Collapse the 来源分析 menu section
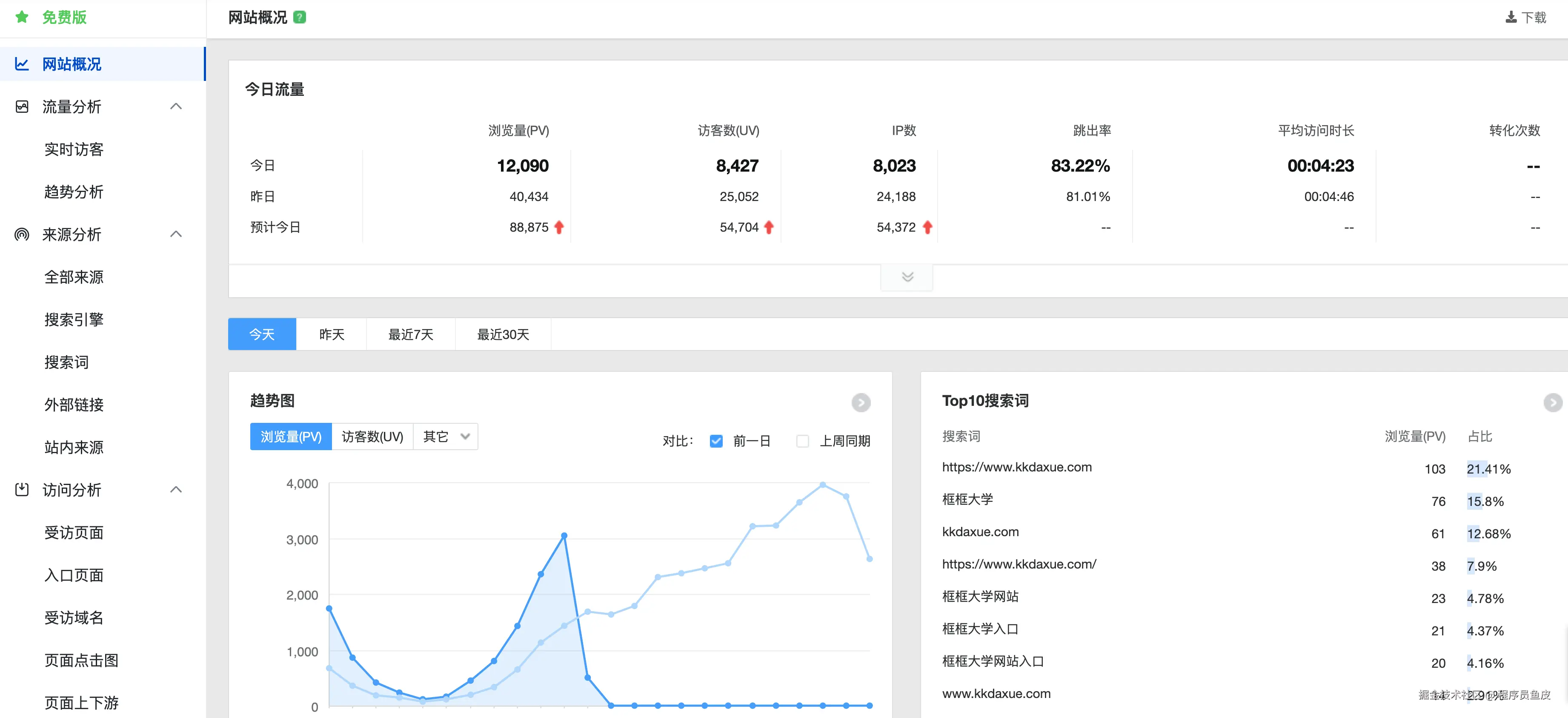 click(x=176, y=235)
